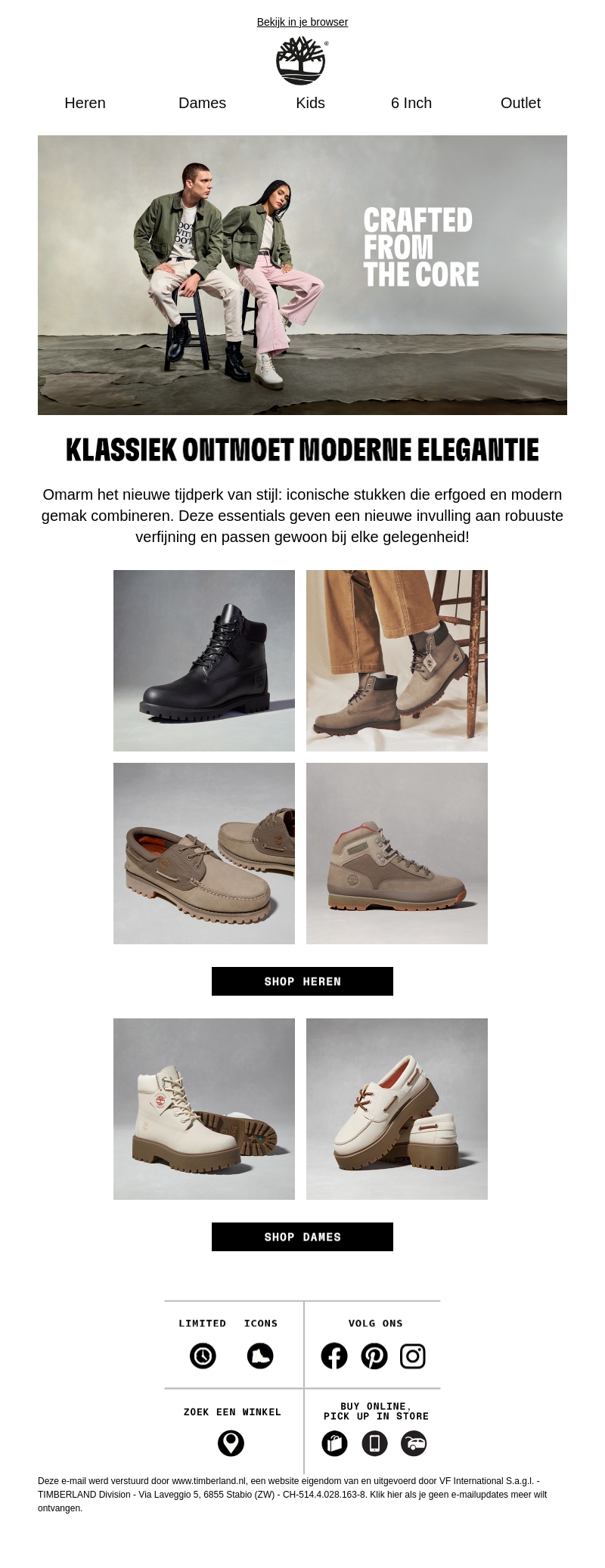Image resolution: width=605 pixels, height=1568 pixels.
Task: Click the Shop Heren button
Action: 302,981
